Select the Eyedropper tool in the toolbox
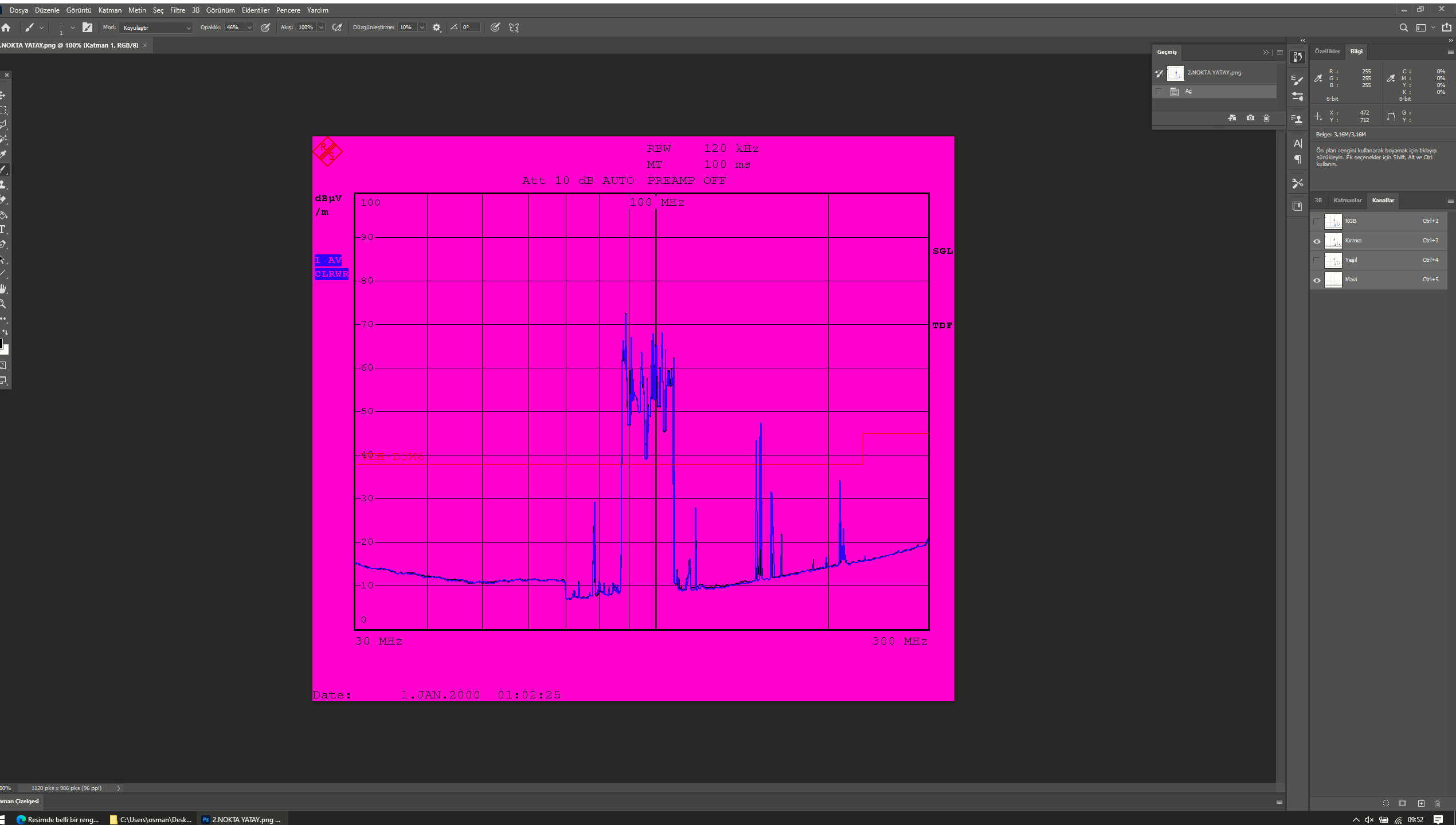This screenshot has width=1456, height=825. point(3,155)
